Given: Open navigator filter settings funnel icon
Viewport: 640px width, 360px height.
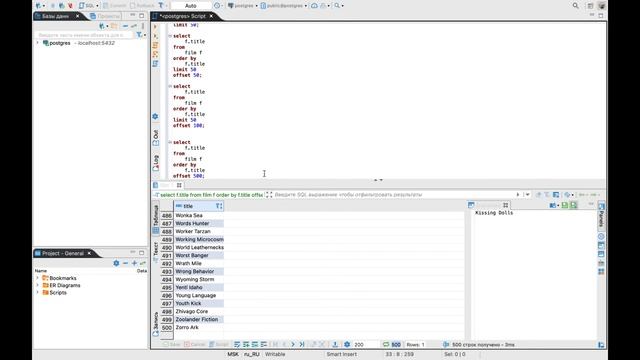Looking at the screenshot, I should 139,35.
